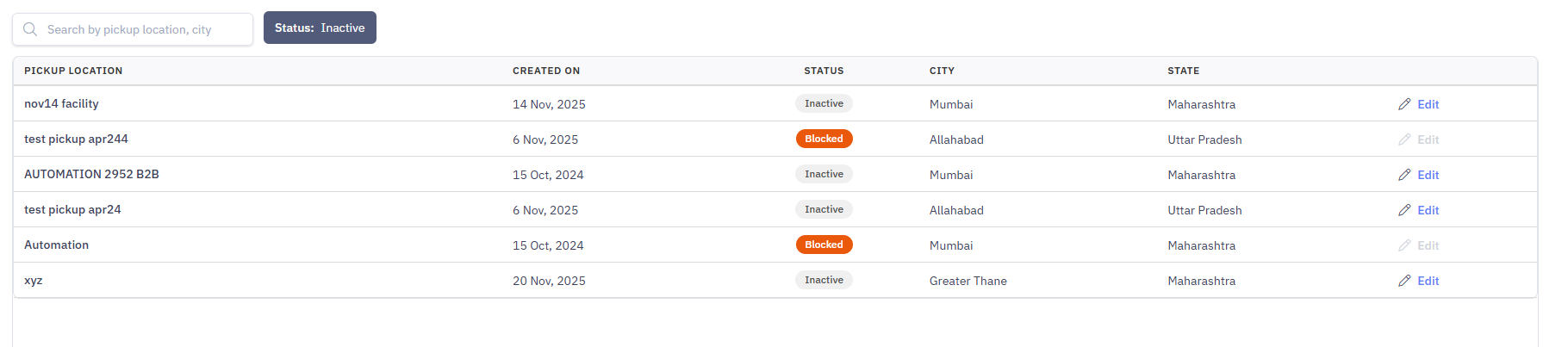This screenshot has height=347, width=1568.
Task: Click Inactive badge for nov14 facility
Action: coord(824,103)
